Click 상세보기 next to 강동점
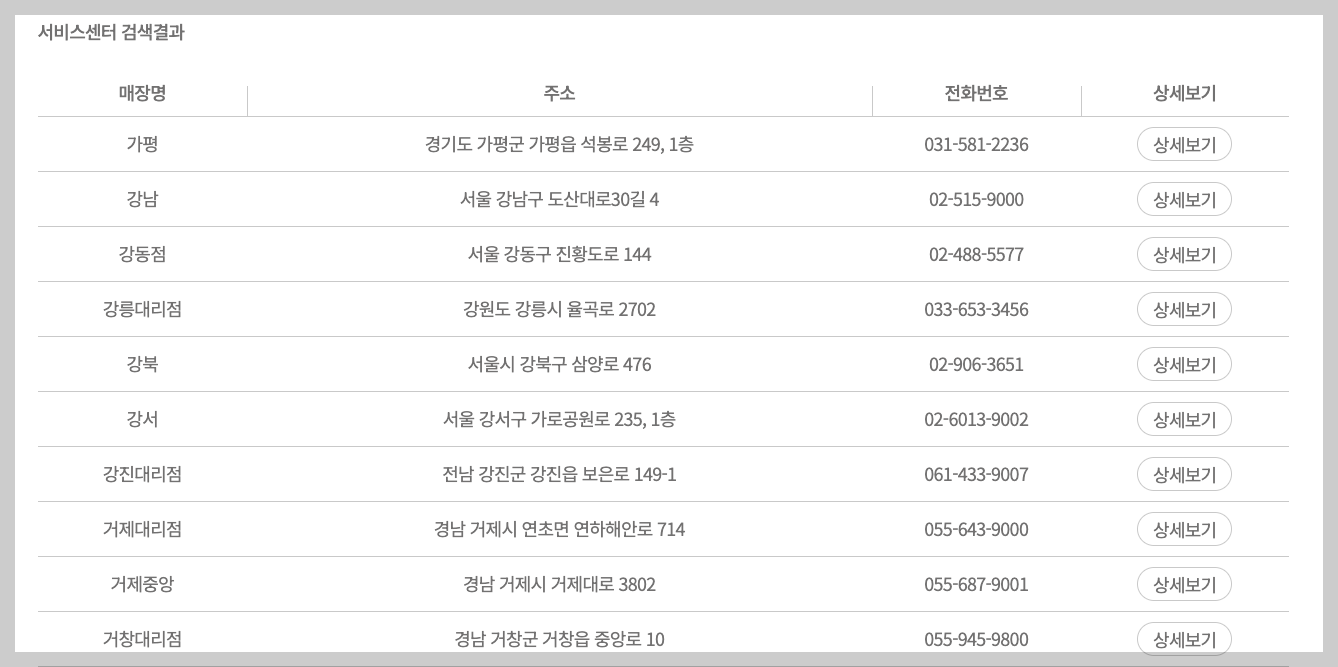1338x667 pixels. coord(1184,254)
